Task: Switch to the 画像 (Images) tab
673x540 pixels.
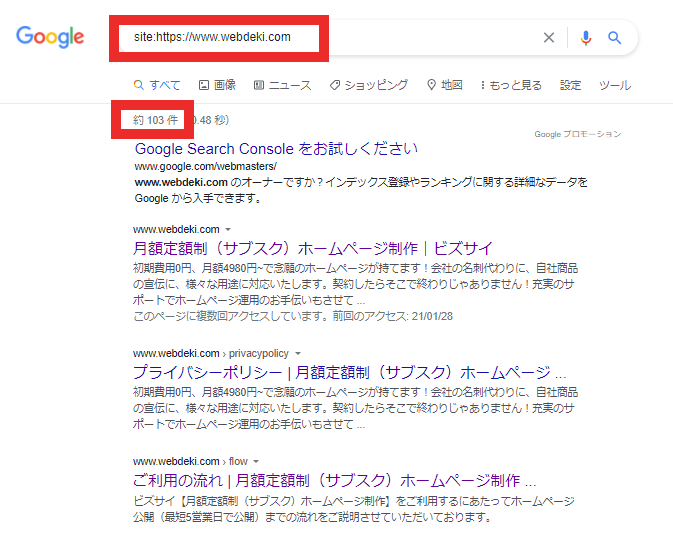Action: (217, 85)
